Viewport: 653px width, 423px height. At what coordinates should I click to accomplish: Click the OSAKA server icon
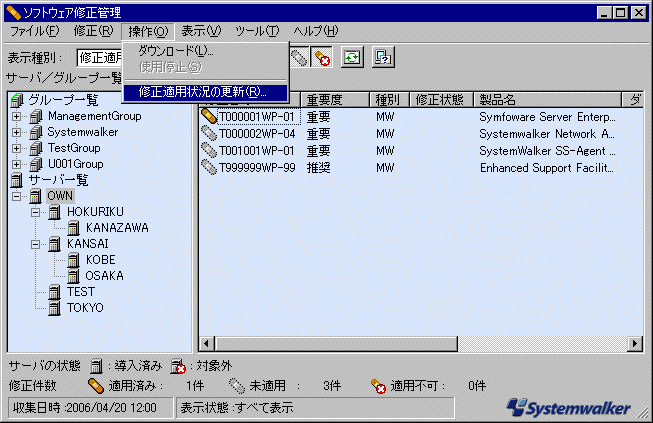74,276
